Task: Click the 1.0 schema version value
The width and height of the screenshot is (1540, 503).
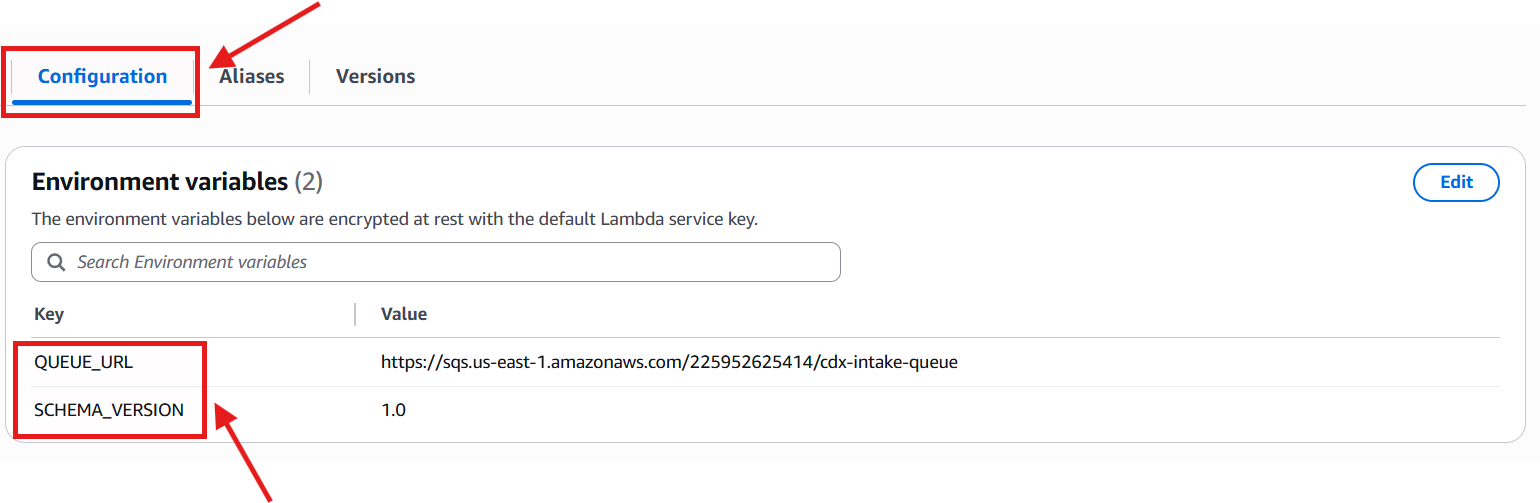Action: (394, 410)
